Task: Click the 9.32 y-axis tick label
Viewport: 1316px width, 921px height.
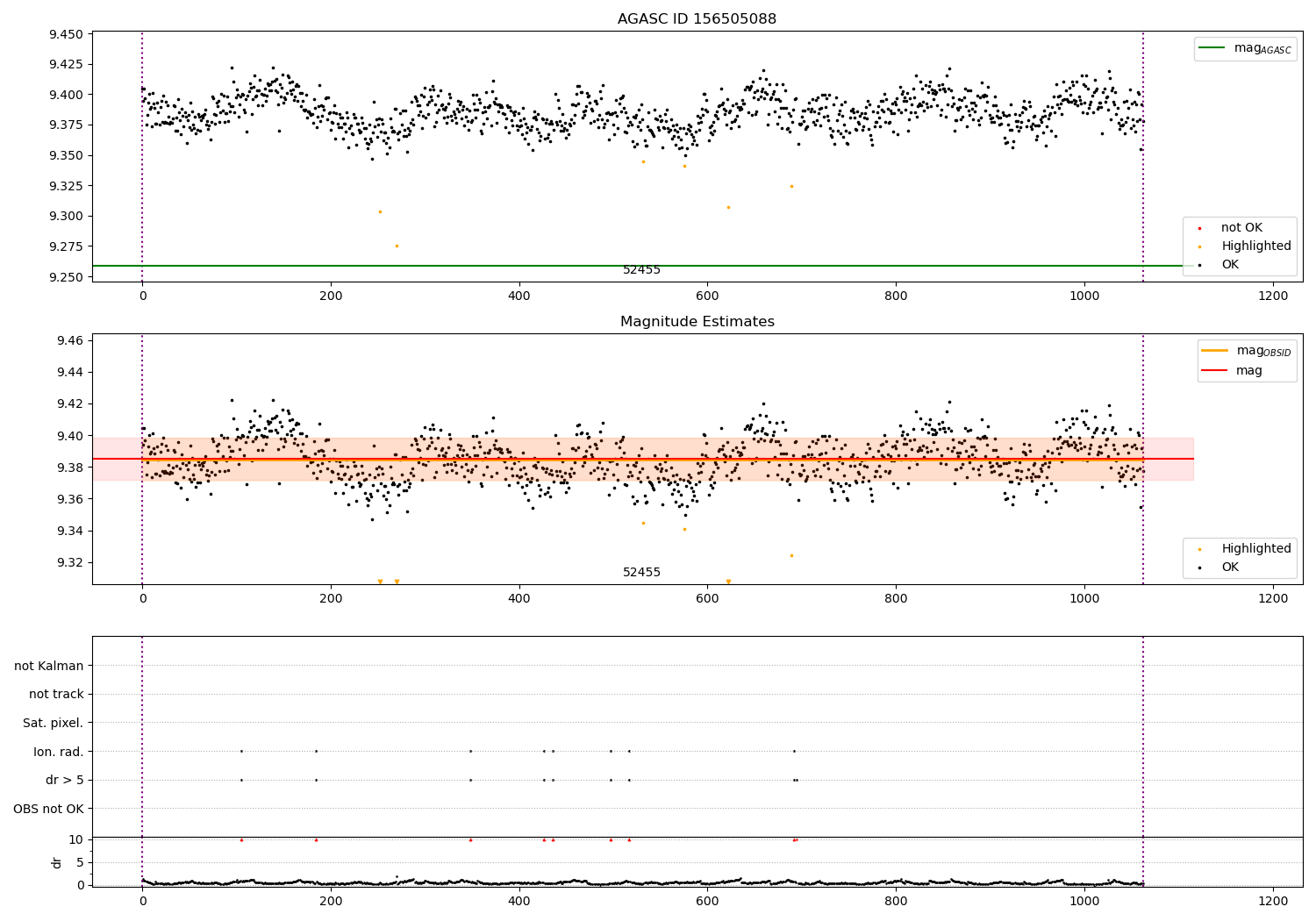Action: pos(69,563)
